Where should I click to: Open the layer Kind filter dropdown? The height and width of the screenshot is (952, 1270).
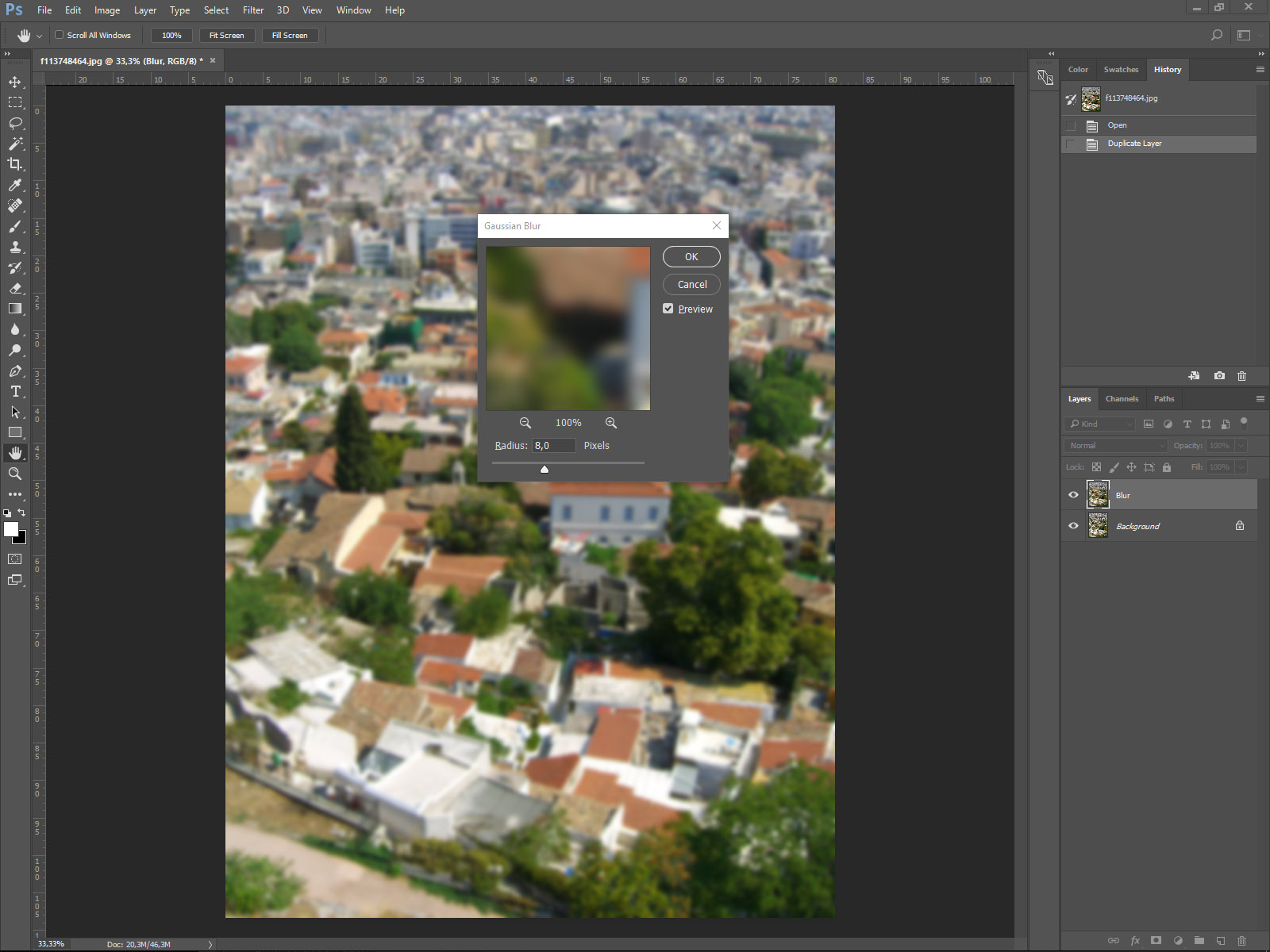1100,424
